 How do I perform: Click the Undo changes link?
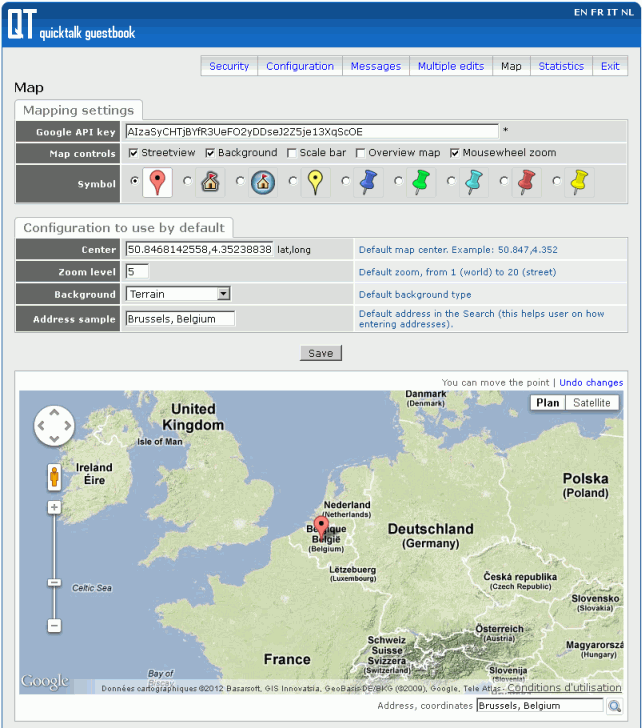(590, 382)
